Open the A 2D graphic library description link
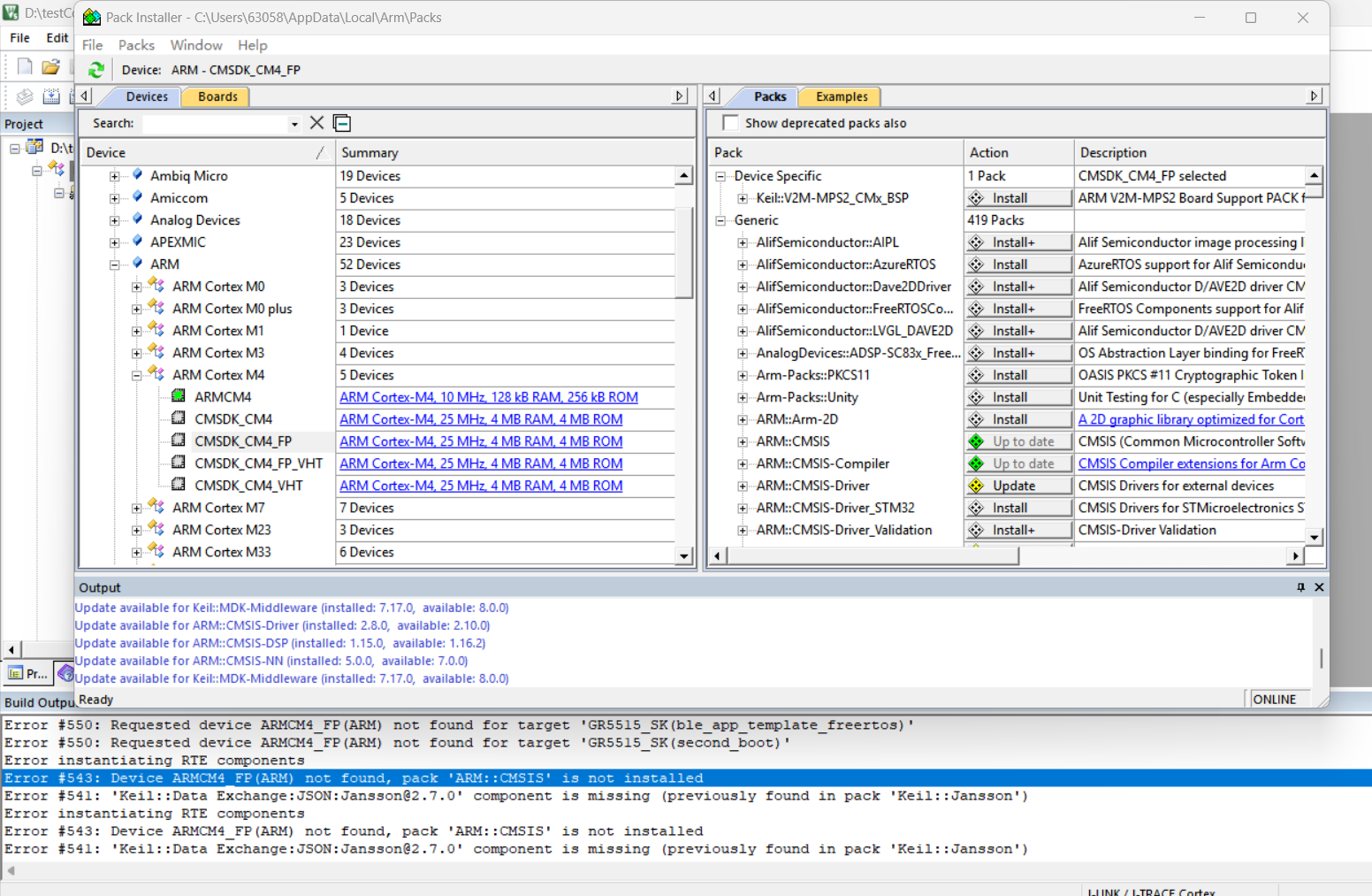1372x896 pixels. 1191,419
